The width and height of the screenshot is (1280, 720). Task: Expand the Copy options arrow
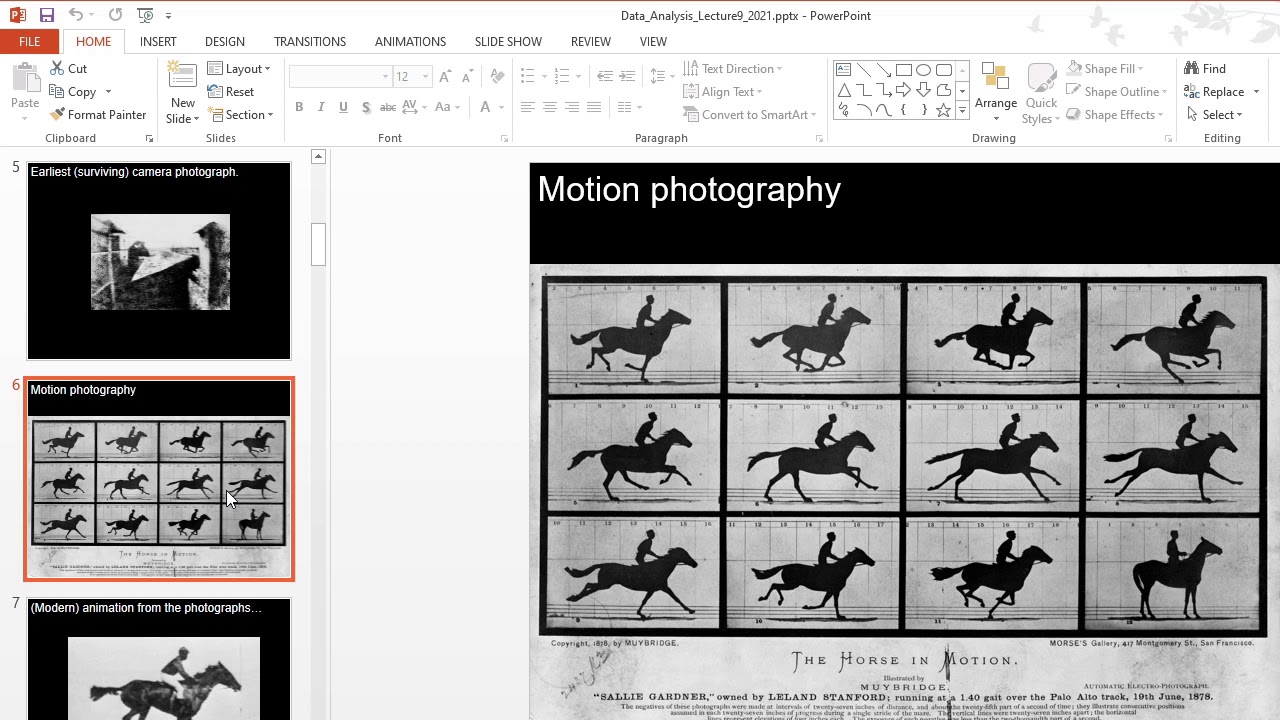tap(108, 92)
